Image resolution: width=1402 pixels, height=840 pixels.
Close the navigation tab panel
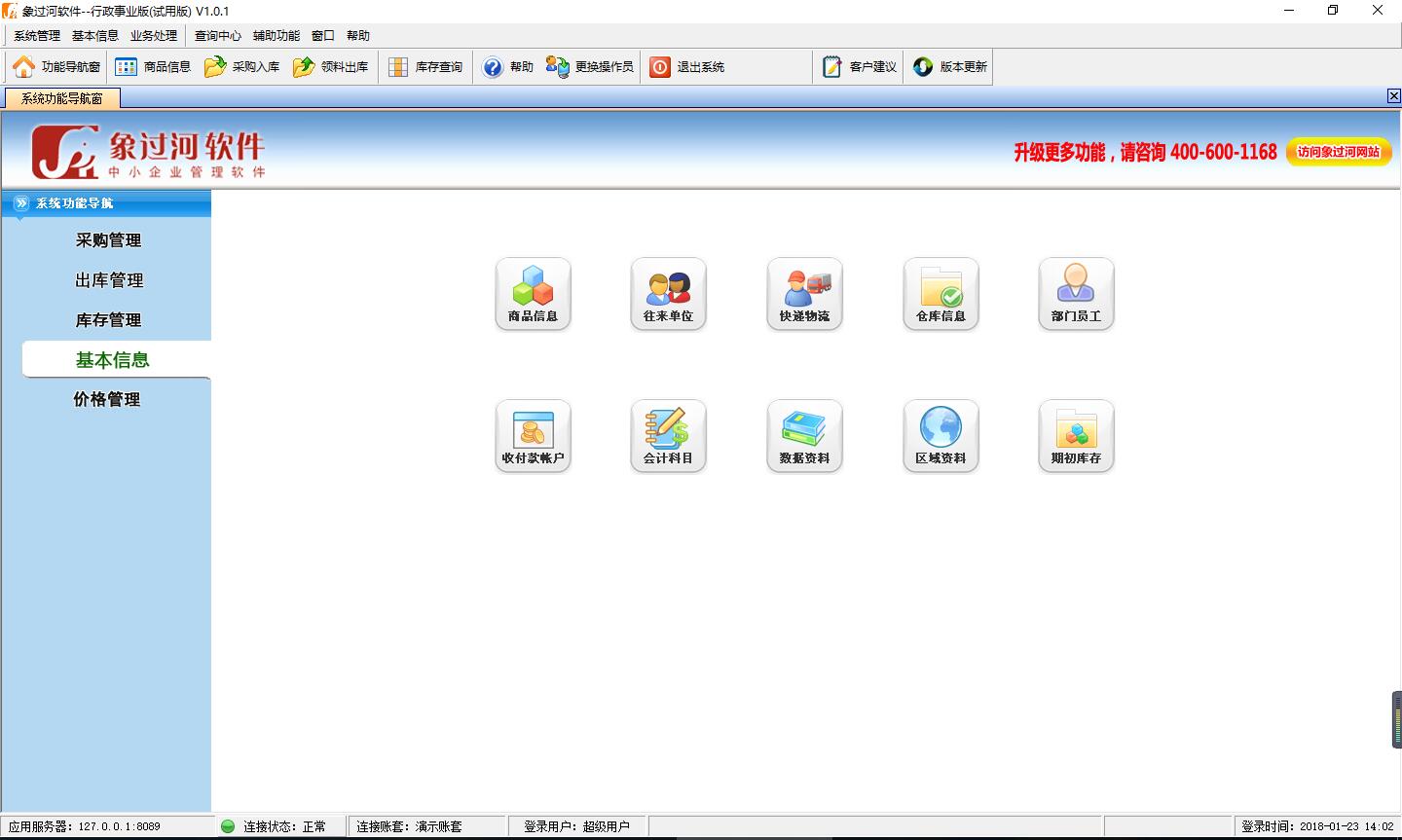click(x=1393, y=95)
